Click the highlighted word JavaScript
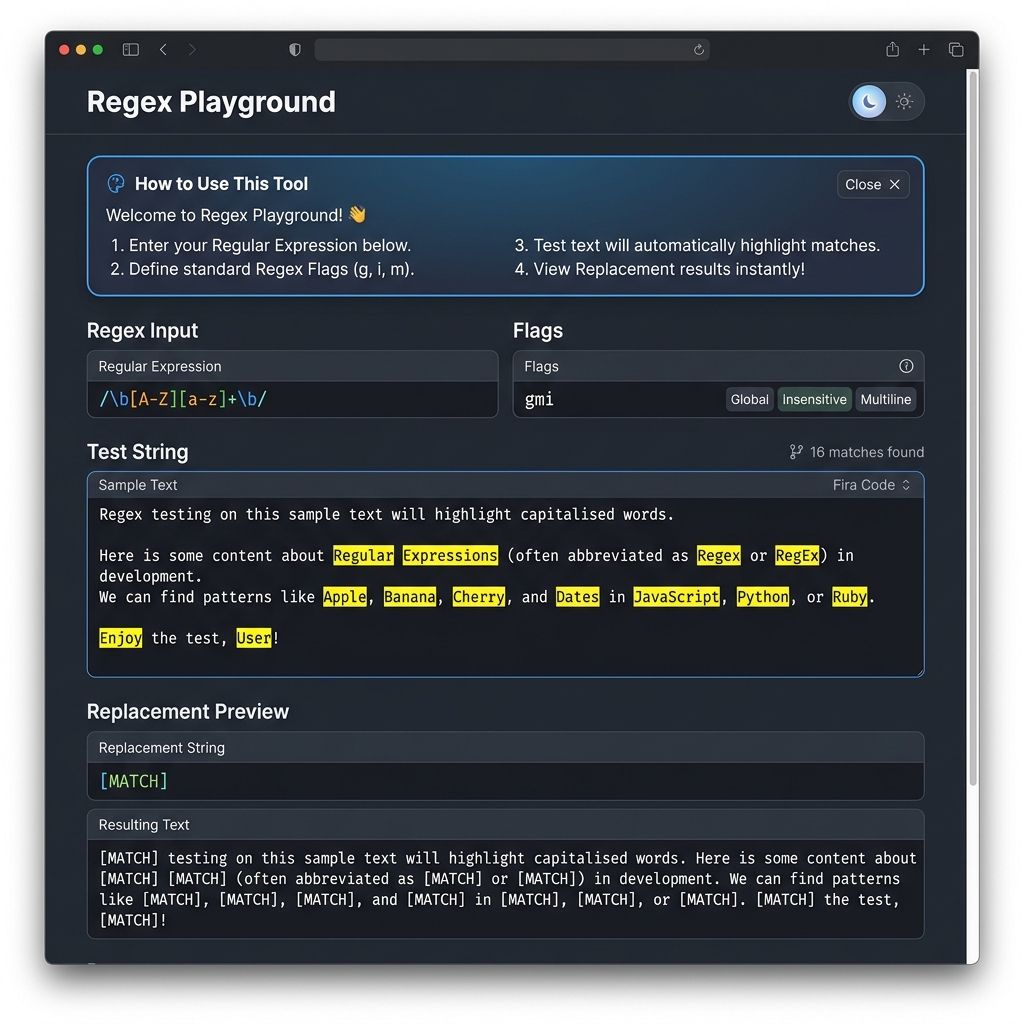The image size is (1024, 1024). pos(677,597)
